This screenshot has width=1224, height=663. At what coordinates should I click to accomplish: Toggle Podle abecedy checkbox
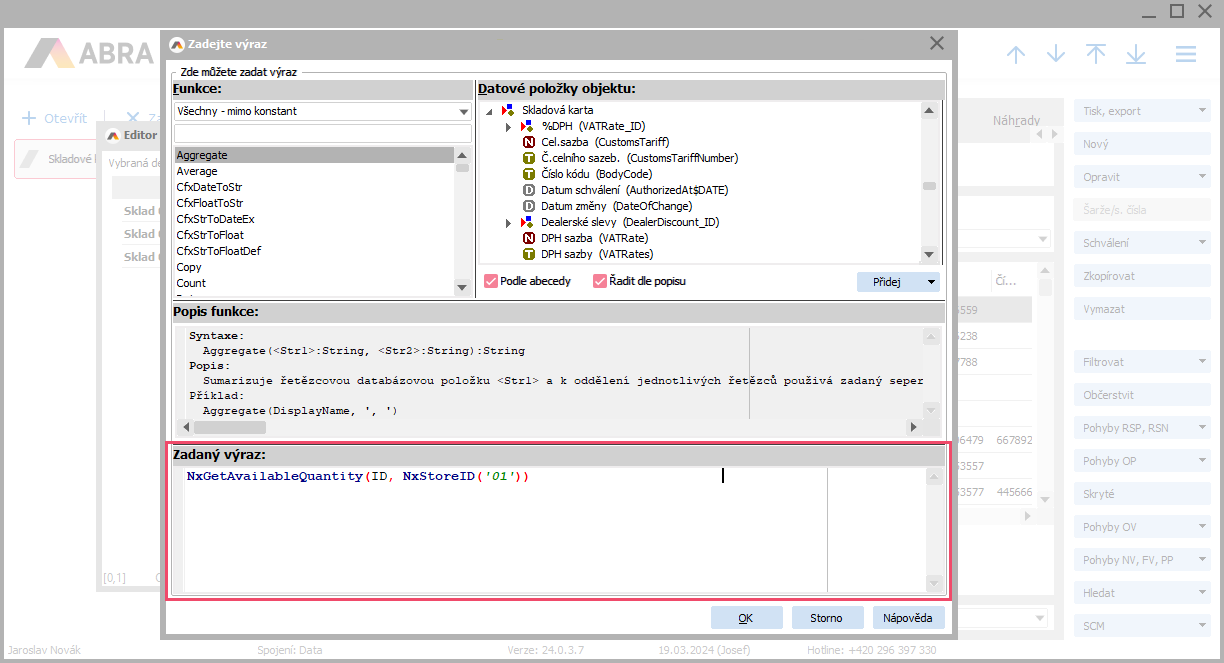(x=491, y=281)
